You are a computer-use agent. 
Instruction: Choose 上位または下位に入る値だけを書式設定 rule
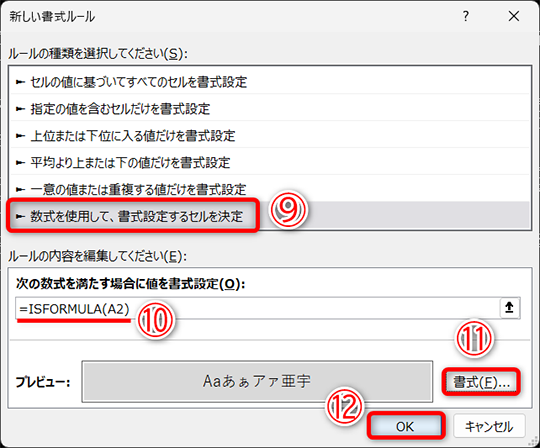[x=270, y=136]
